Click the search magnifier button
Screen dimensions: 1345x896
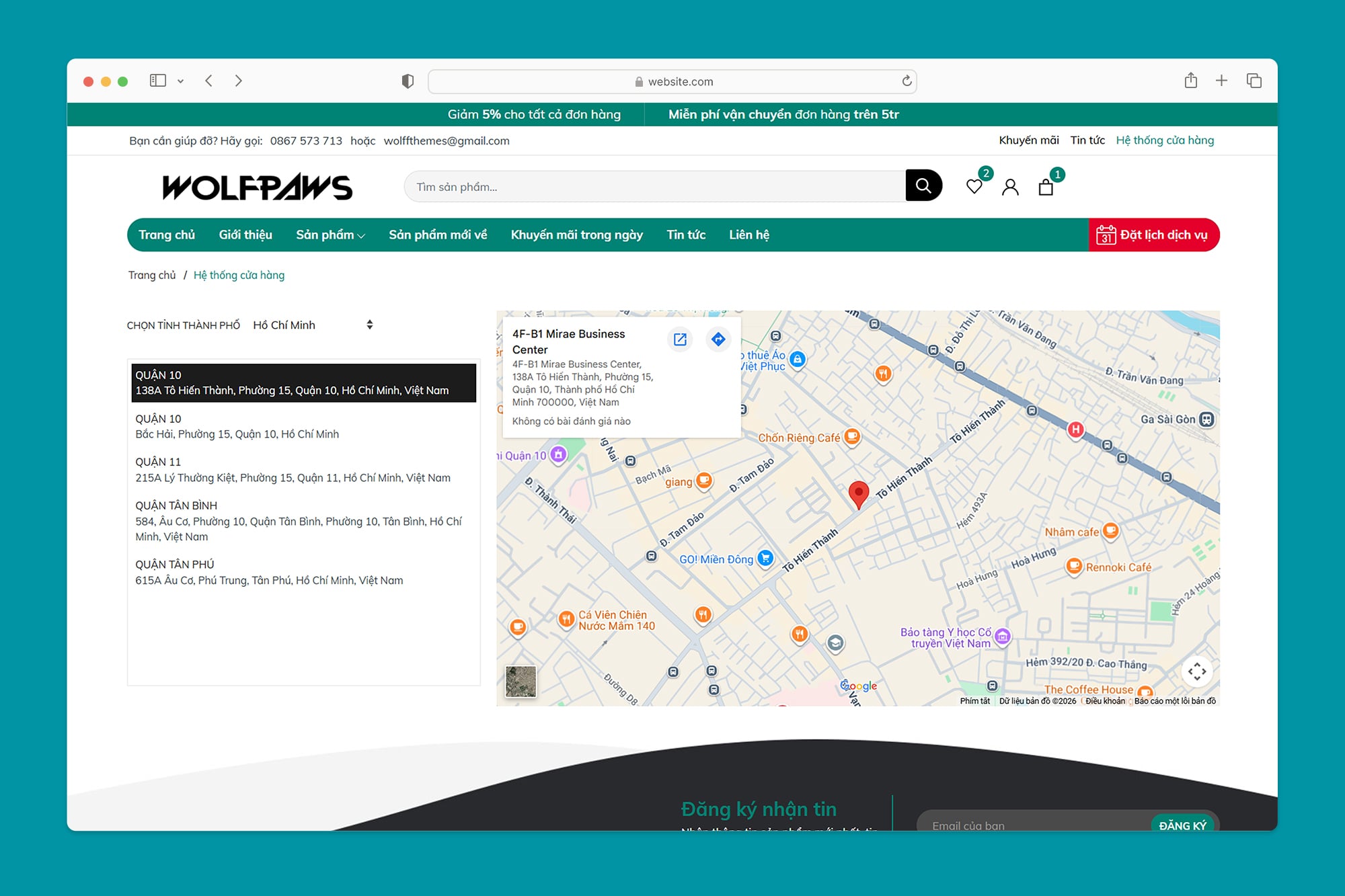(x=923, y=186)
